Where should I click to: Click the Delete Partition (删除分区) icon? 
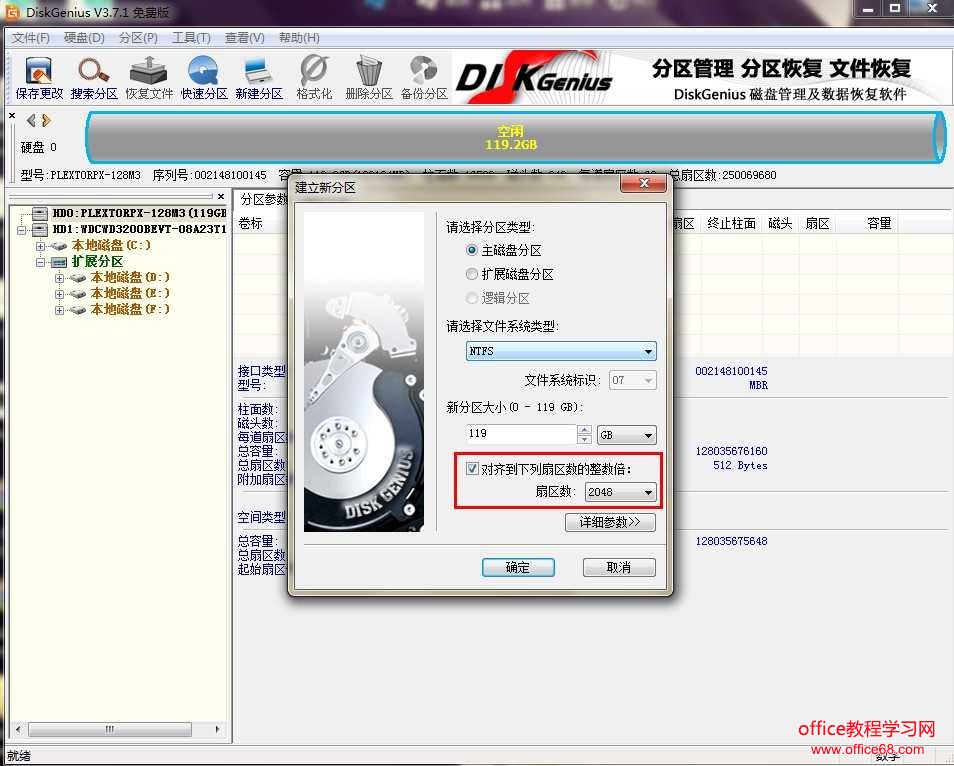pos(369,77)
